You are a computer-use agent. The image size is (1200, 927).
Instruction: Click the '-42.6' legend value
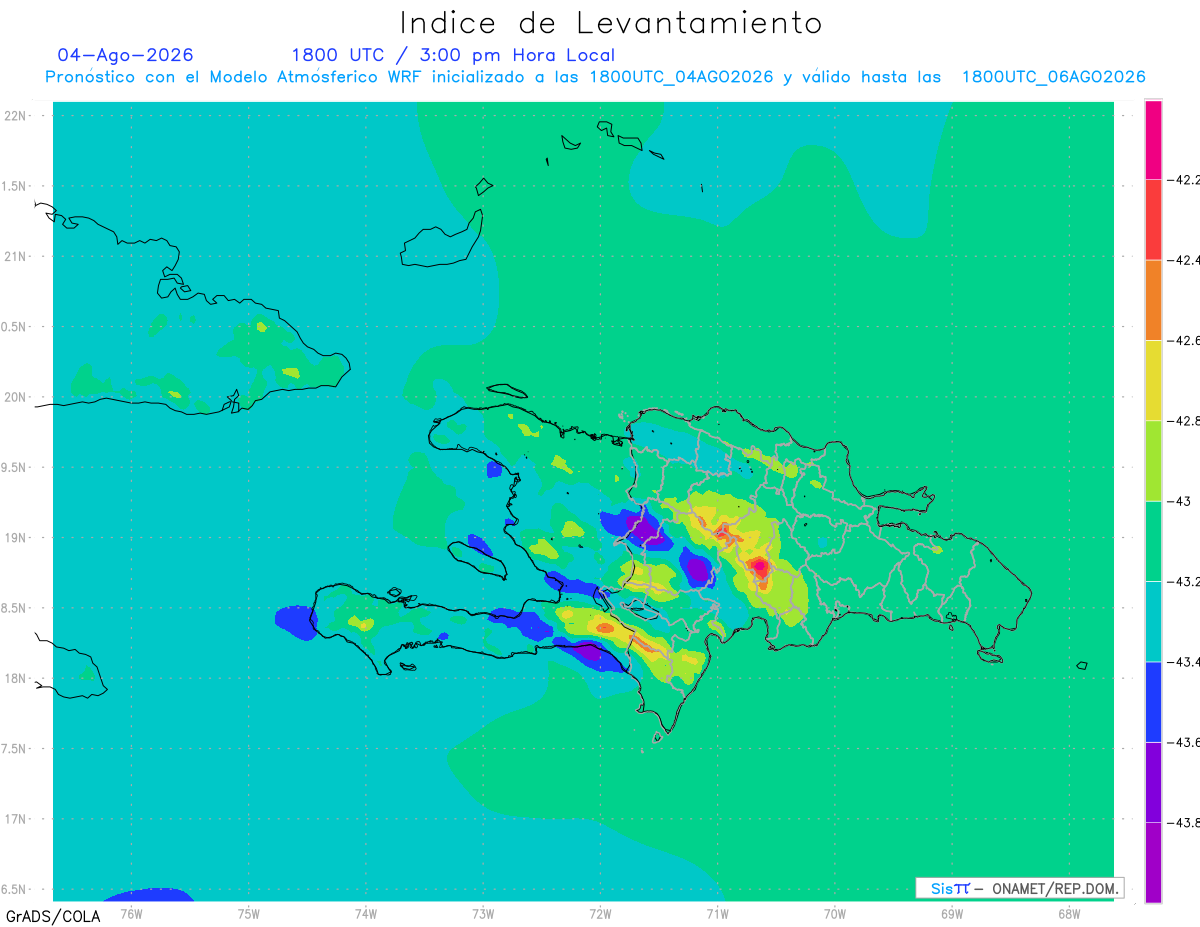coord(1184,341)
